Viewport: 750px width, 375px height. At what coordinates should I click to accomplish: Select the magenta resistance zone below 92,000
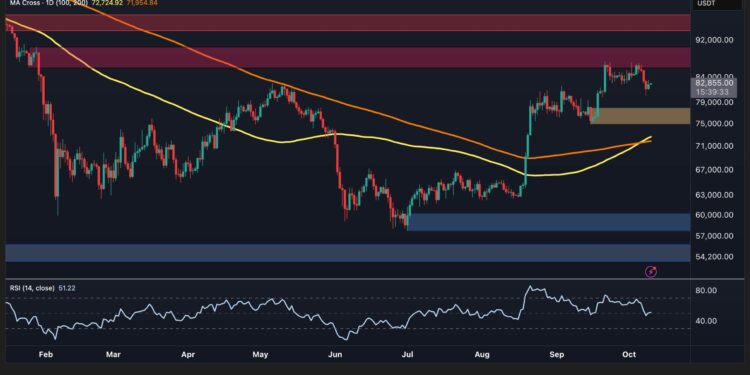pos(364,57)
